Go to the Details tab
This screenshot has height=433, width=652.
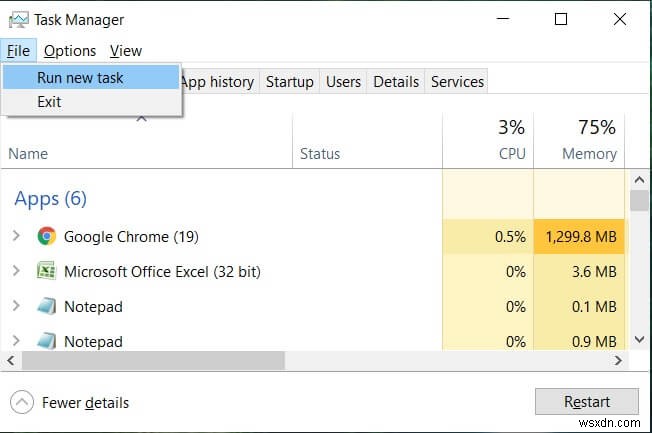tap(396, 82)
